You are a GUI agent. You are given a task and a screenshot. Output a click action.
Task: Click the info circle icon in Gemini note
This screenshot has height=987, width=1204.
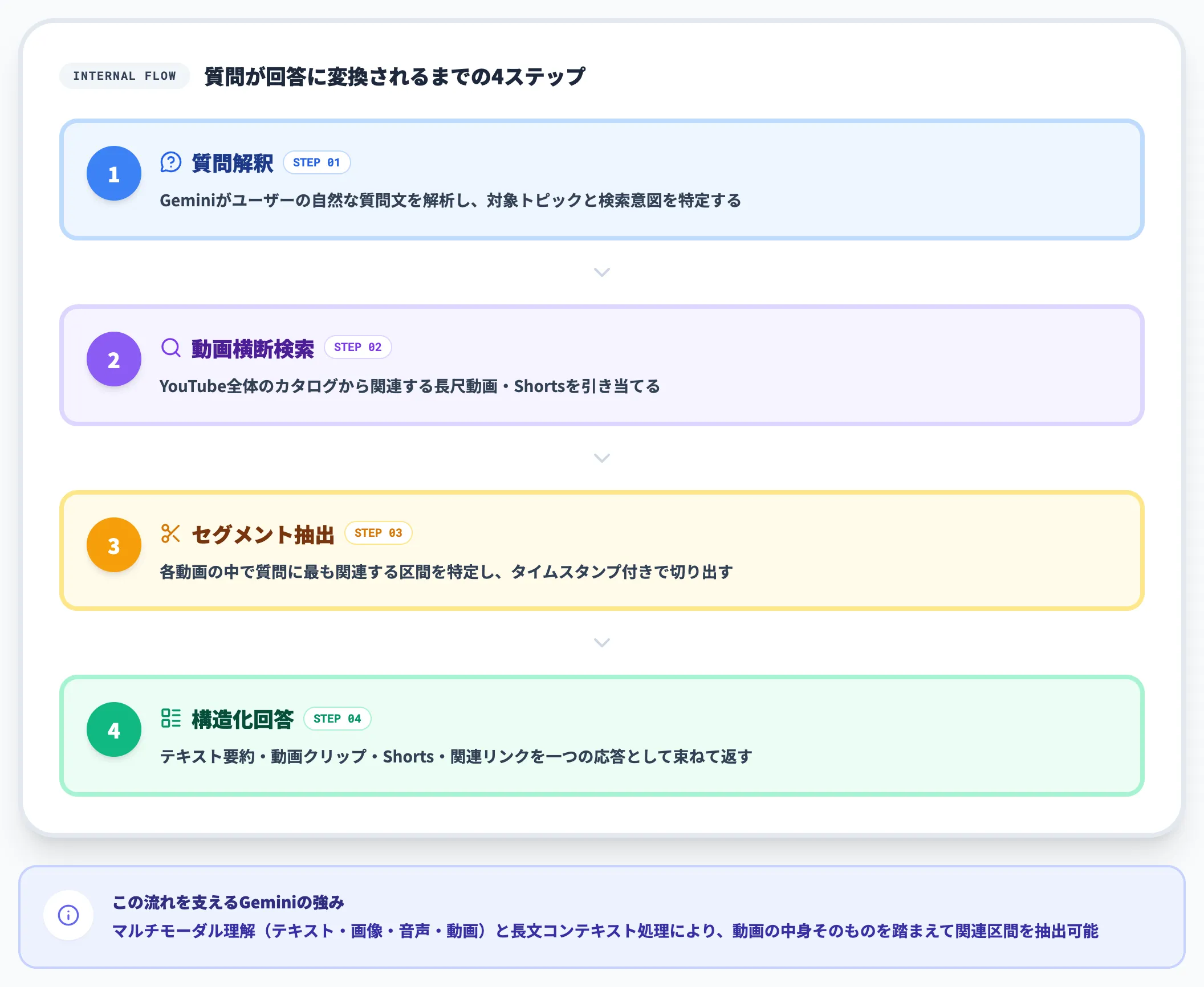(x=68, y=915)
